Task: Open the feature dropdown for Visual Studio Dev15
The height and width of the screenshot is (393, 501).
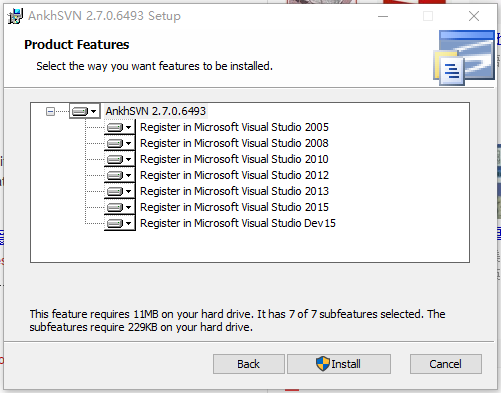Action: coord(120,223)
